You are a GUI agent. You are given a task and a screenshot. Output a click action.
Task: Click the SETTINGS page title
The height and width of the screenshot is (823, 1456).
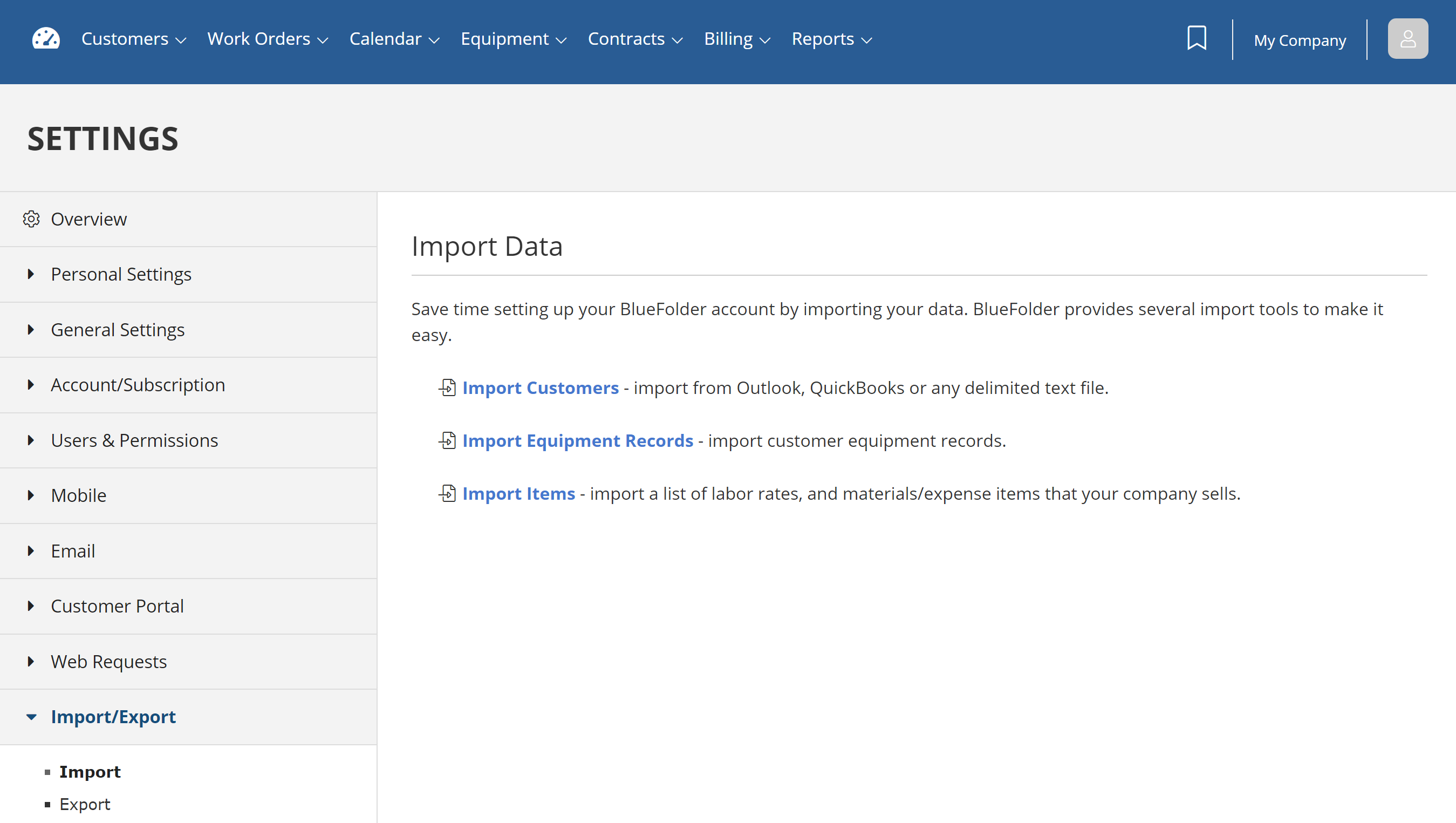tap(103, 139)
